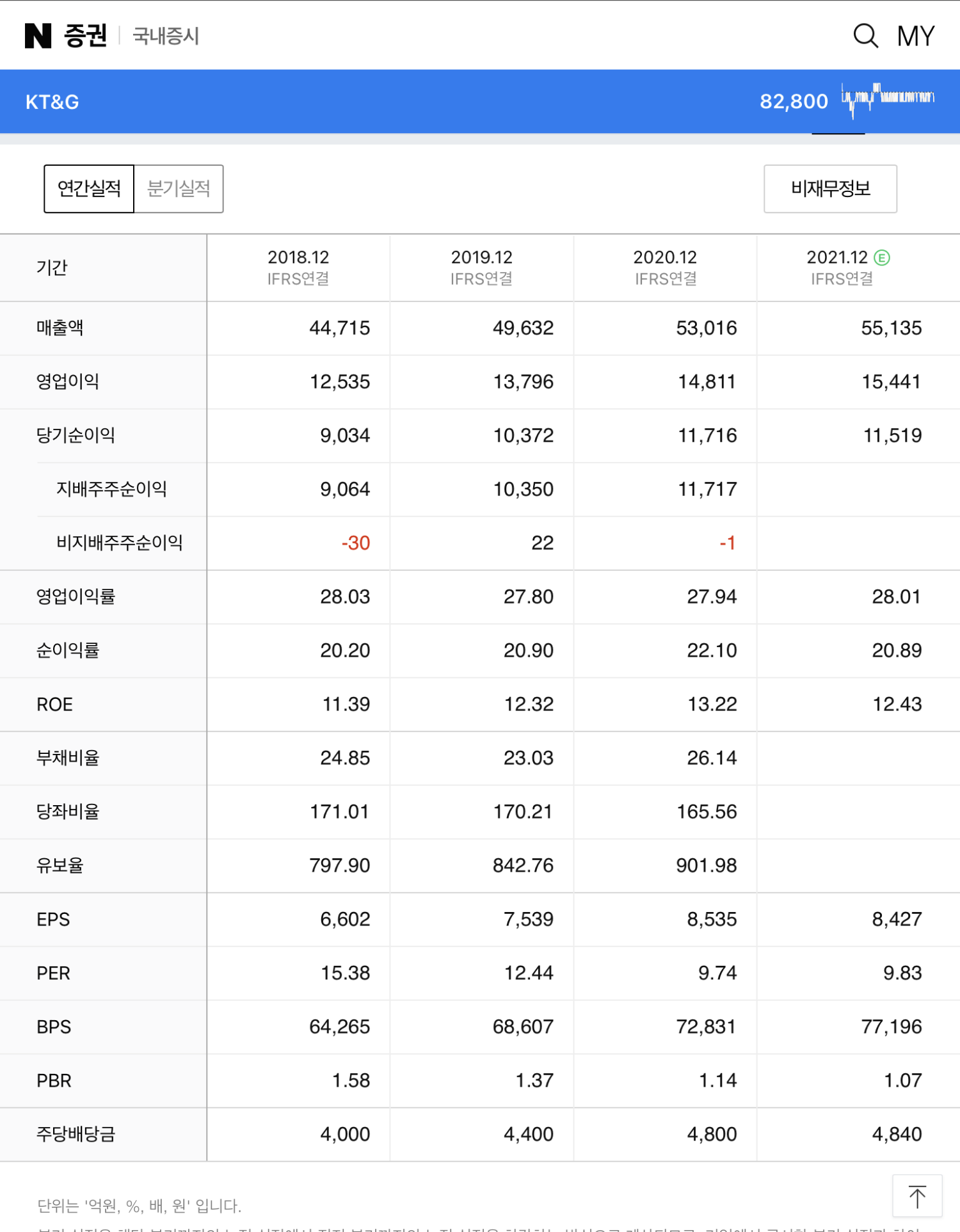Tap the KT&G stock name
The height and width of the screenshot is (1232, 960).
tap(52, 102)
